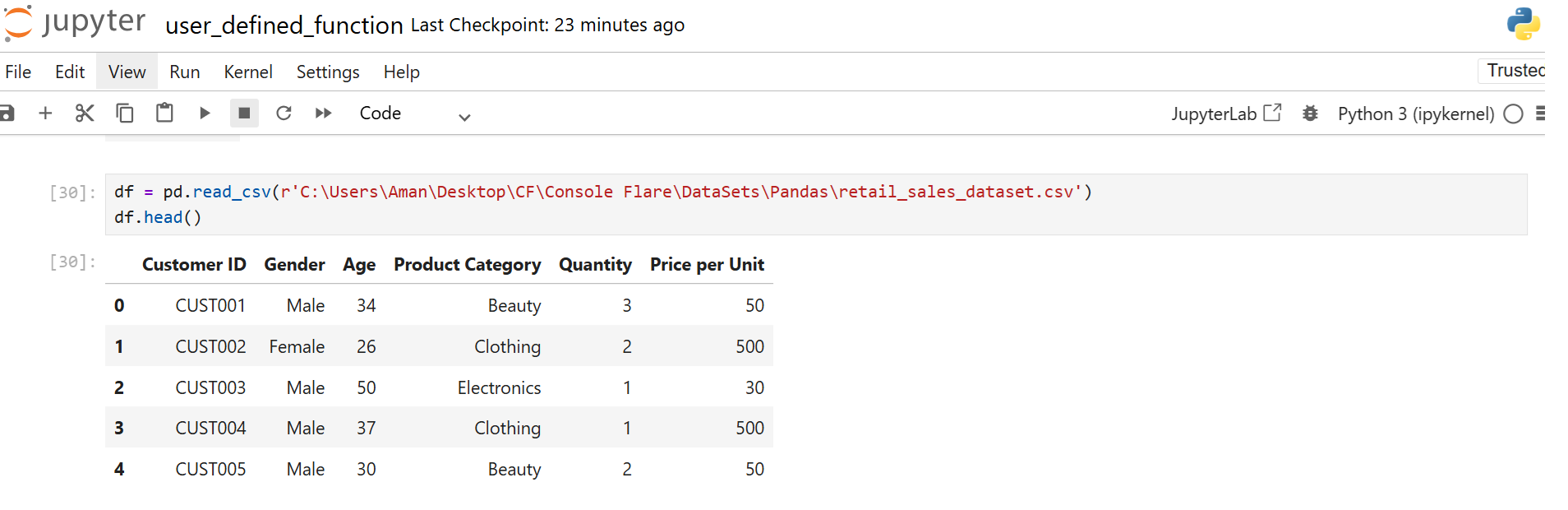Expand the Code cell type dropdown

[414, 114]
